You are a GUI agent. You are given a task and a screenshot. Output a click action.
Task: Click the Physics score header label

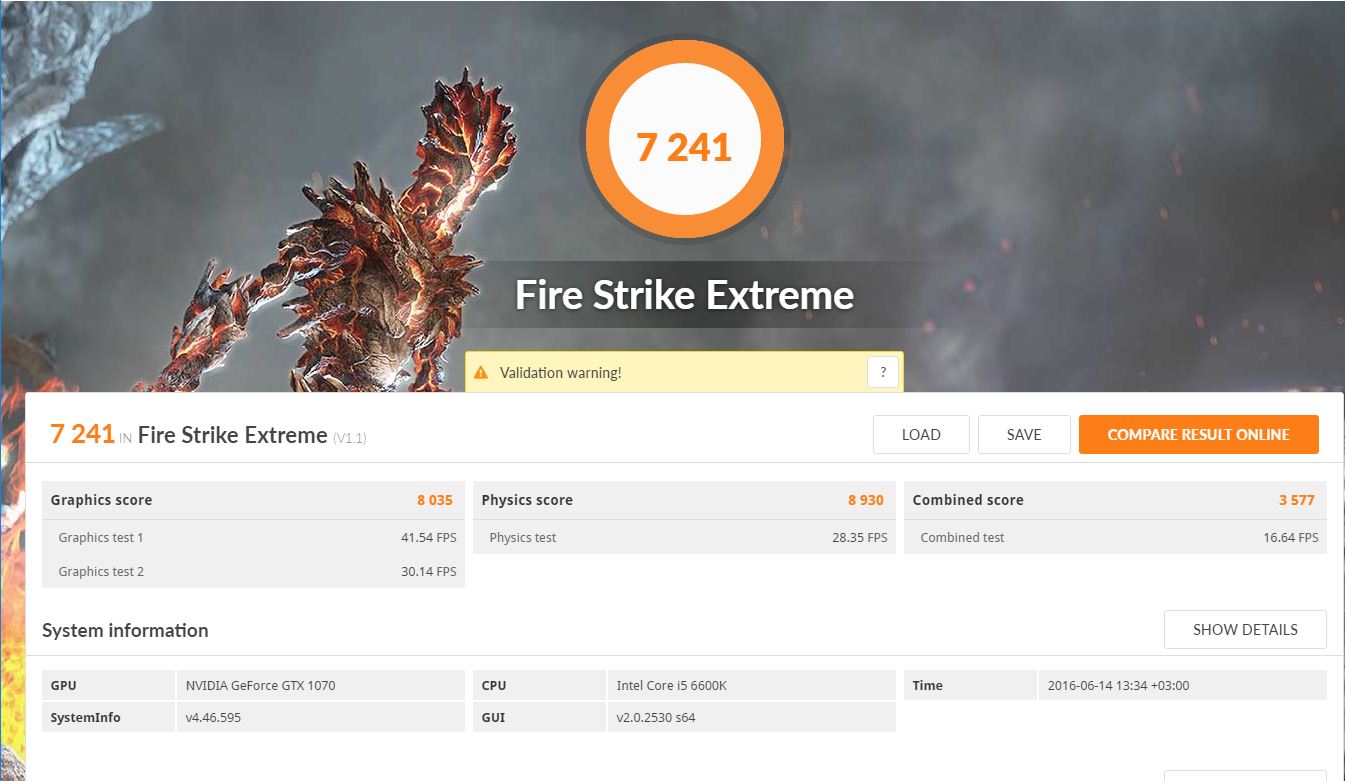point(527,500)
